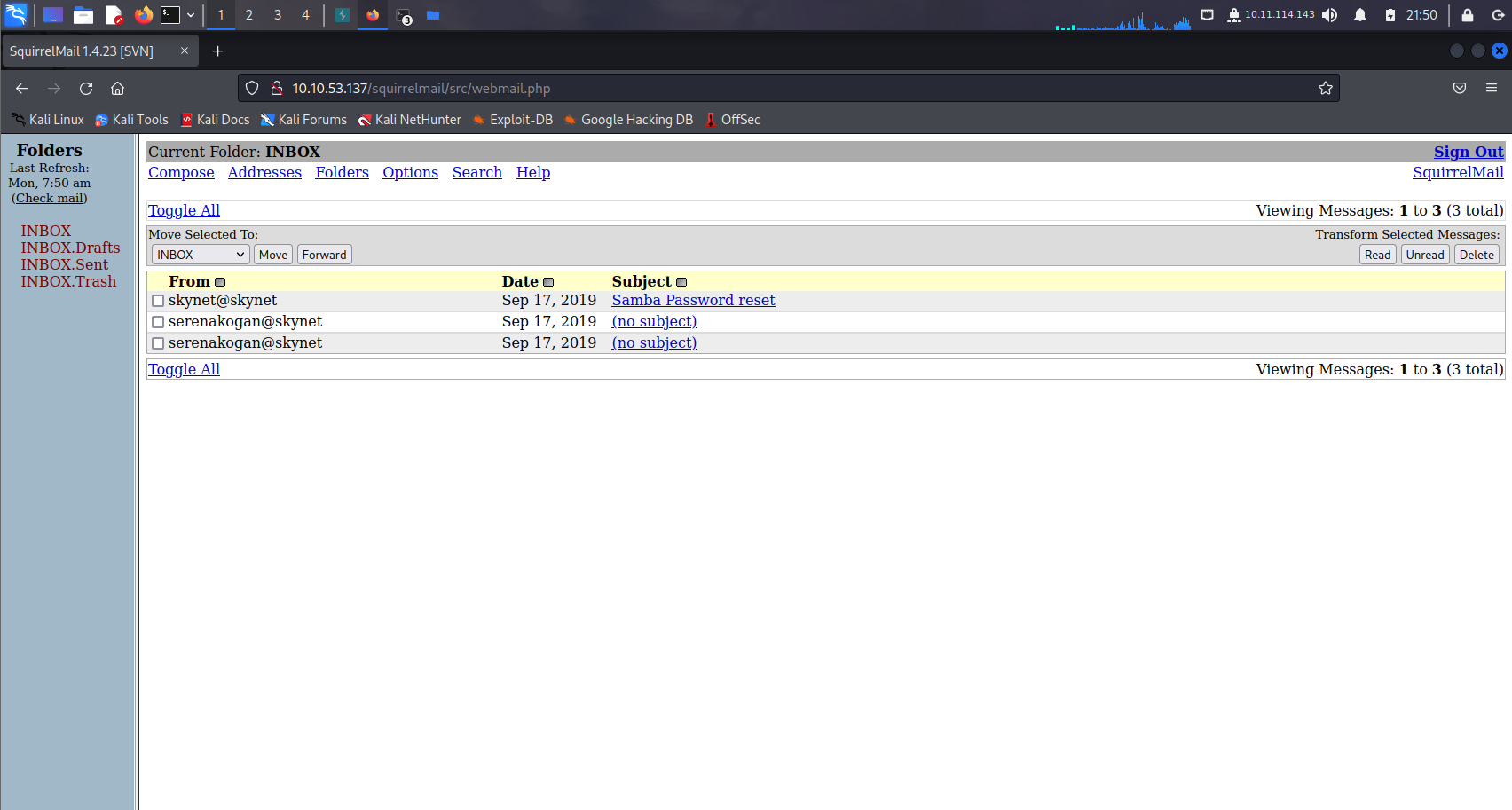
Task: Open the Save to Pocket icon
Action: point(1460,88)
